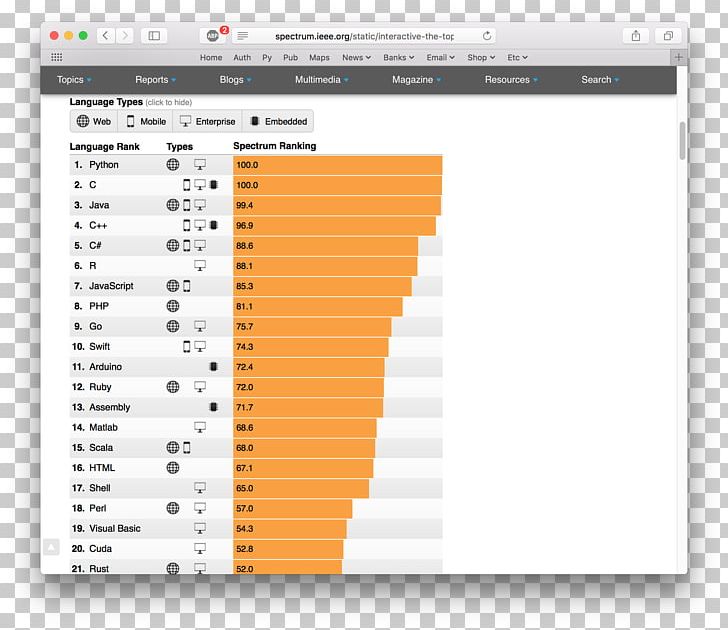Open the Banks bookmarks folder

point(398,58)
